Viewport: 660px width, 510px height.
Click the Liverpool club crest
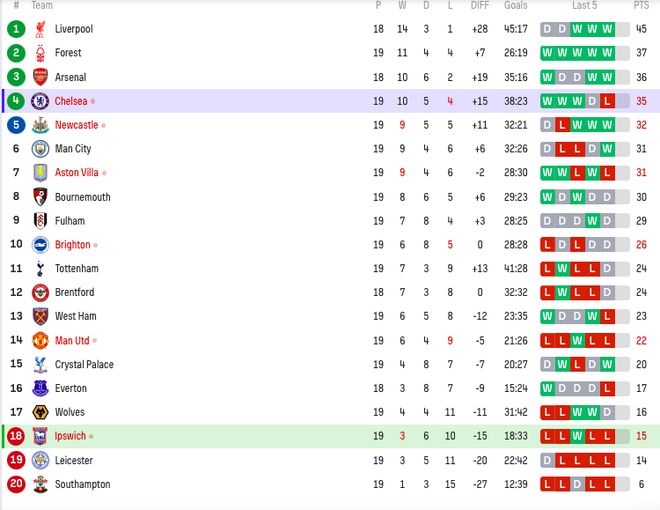(40, 29)
